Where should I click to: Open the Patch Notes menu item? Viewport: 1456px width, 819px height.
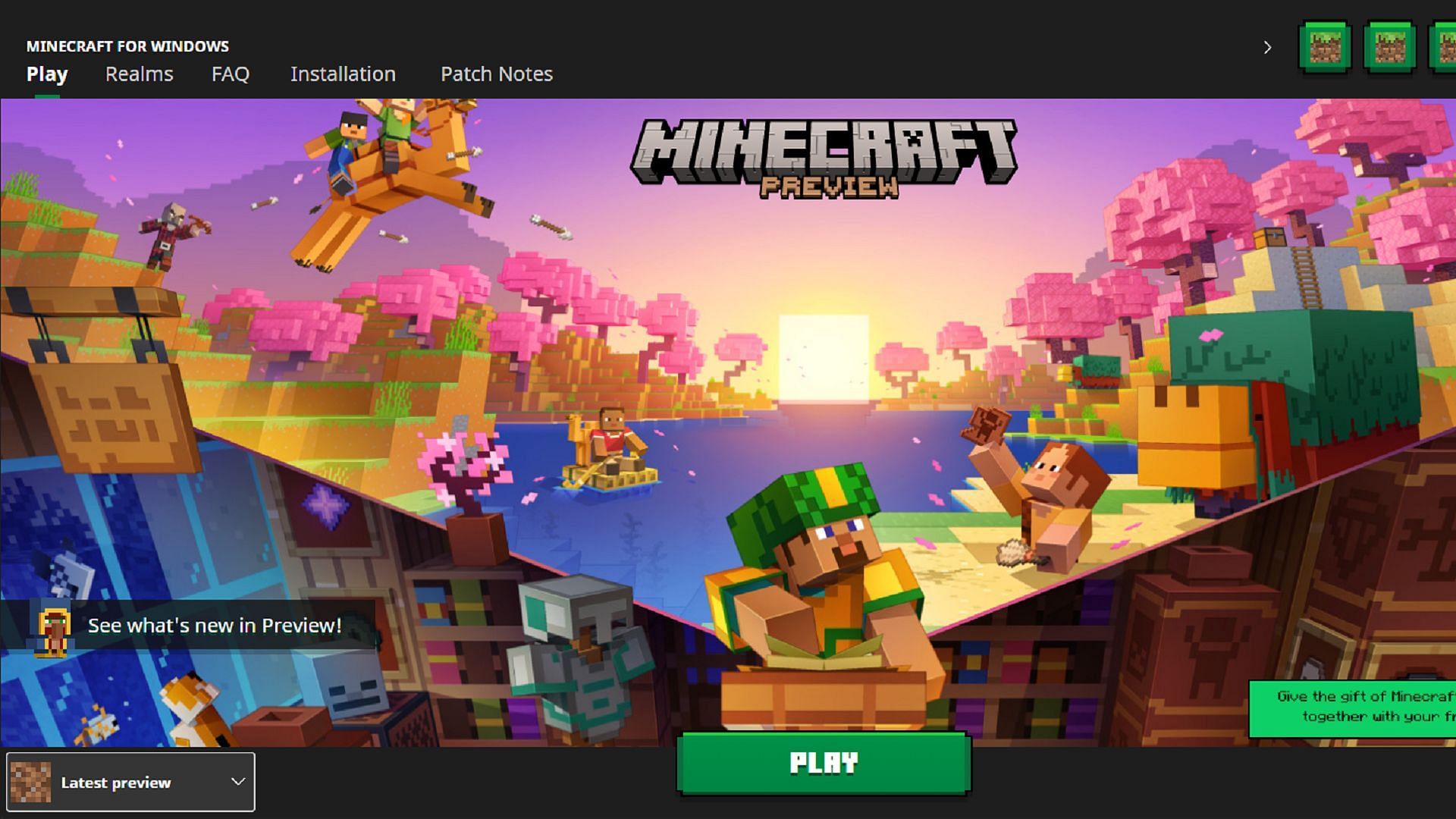[x=497, y=73]
